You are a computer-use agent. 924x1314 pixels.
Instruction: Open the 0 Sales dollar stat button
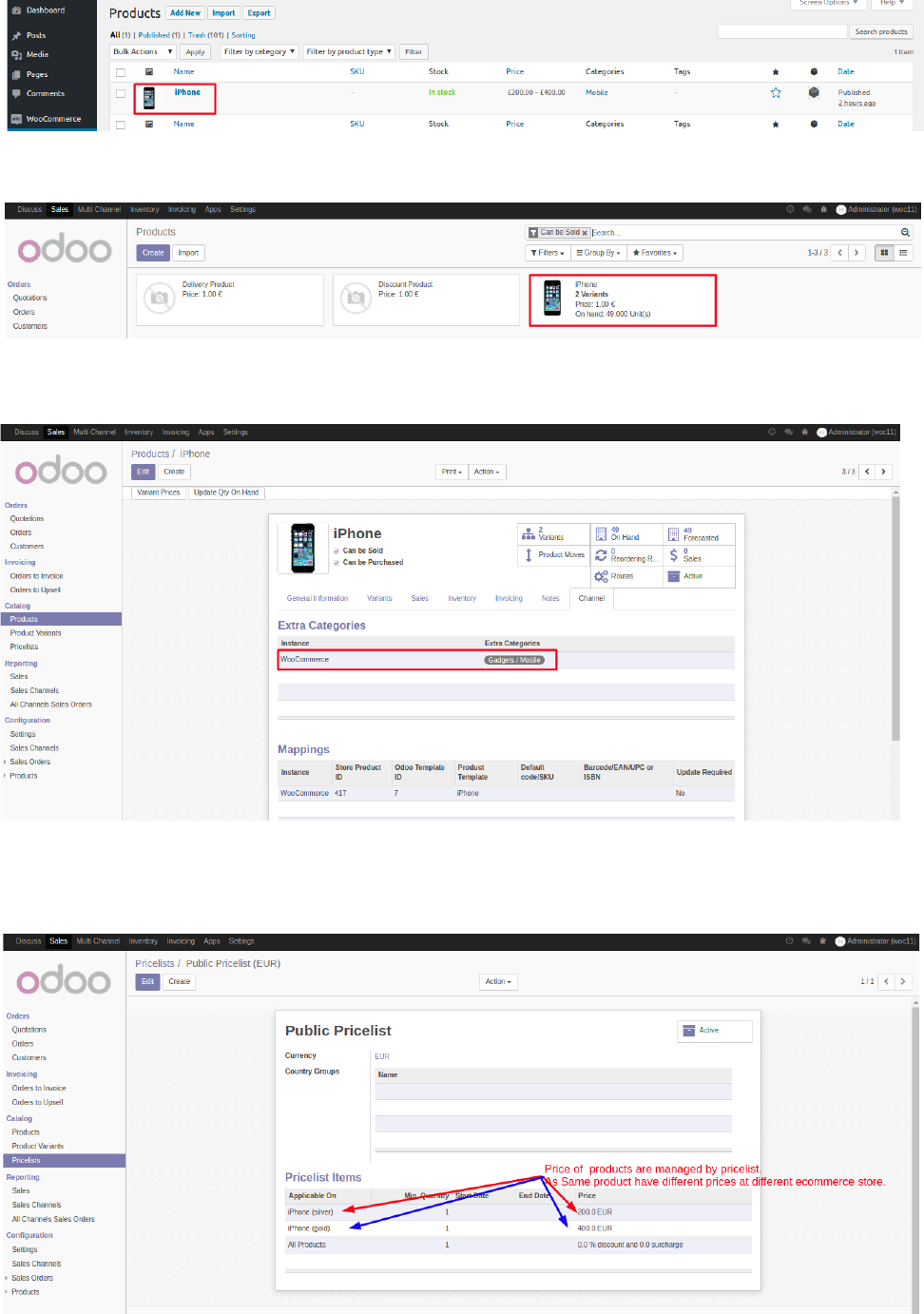coord(699,554)
